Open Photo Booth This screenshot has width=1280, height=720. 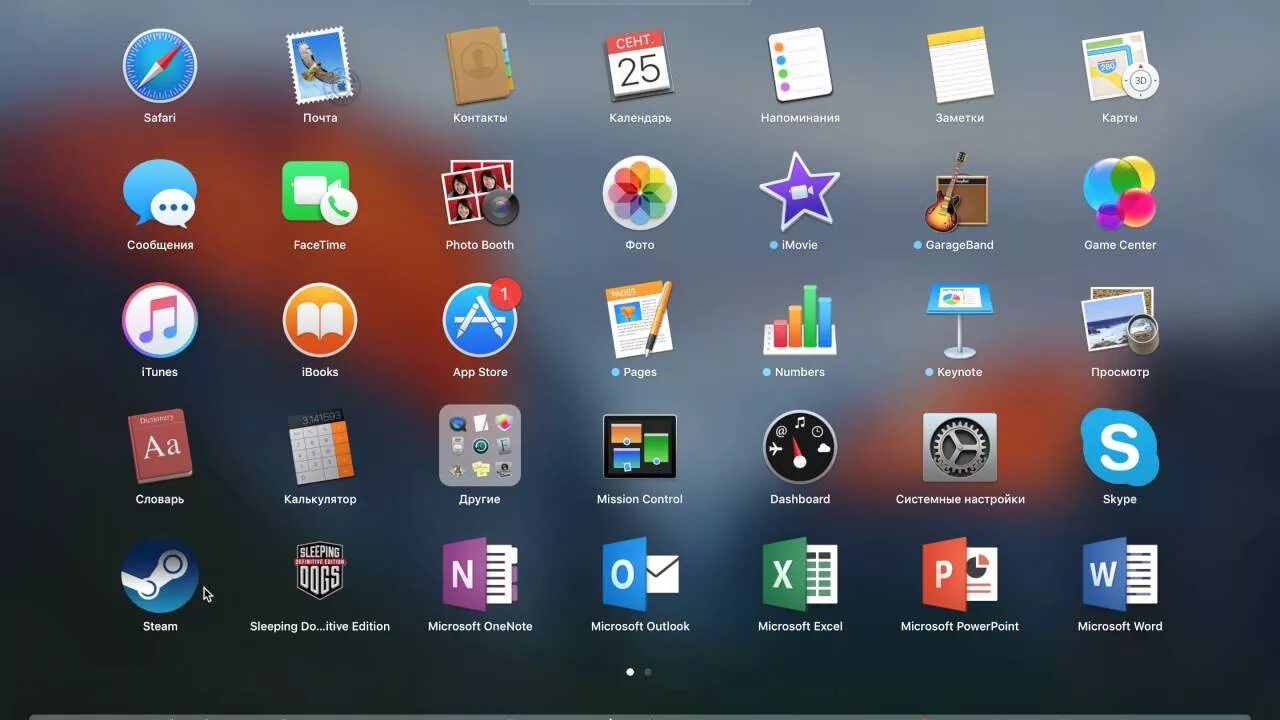pyautogui.click(x=480, y=193)
